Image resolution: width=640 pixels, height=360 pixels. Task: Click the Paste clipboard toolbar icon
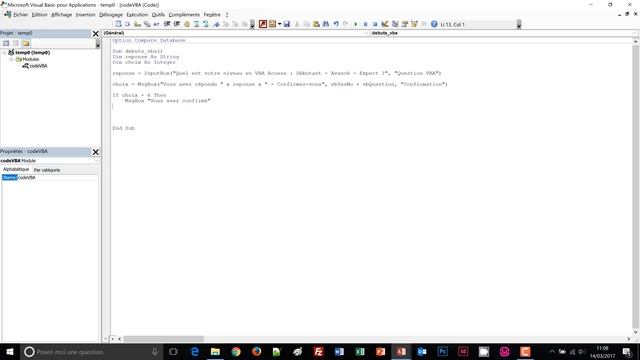[x=316, y=24]
